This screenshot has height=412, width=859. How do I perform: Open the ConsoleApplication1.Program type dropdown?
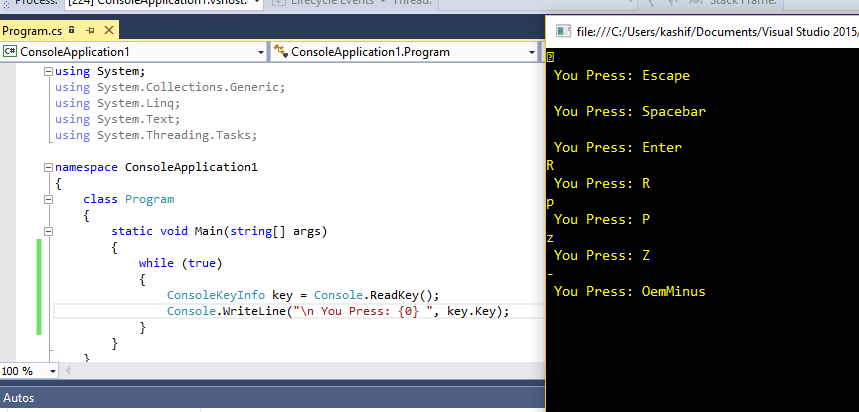tap(532, 53)
